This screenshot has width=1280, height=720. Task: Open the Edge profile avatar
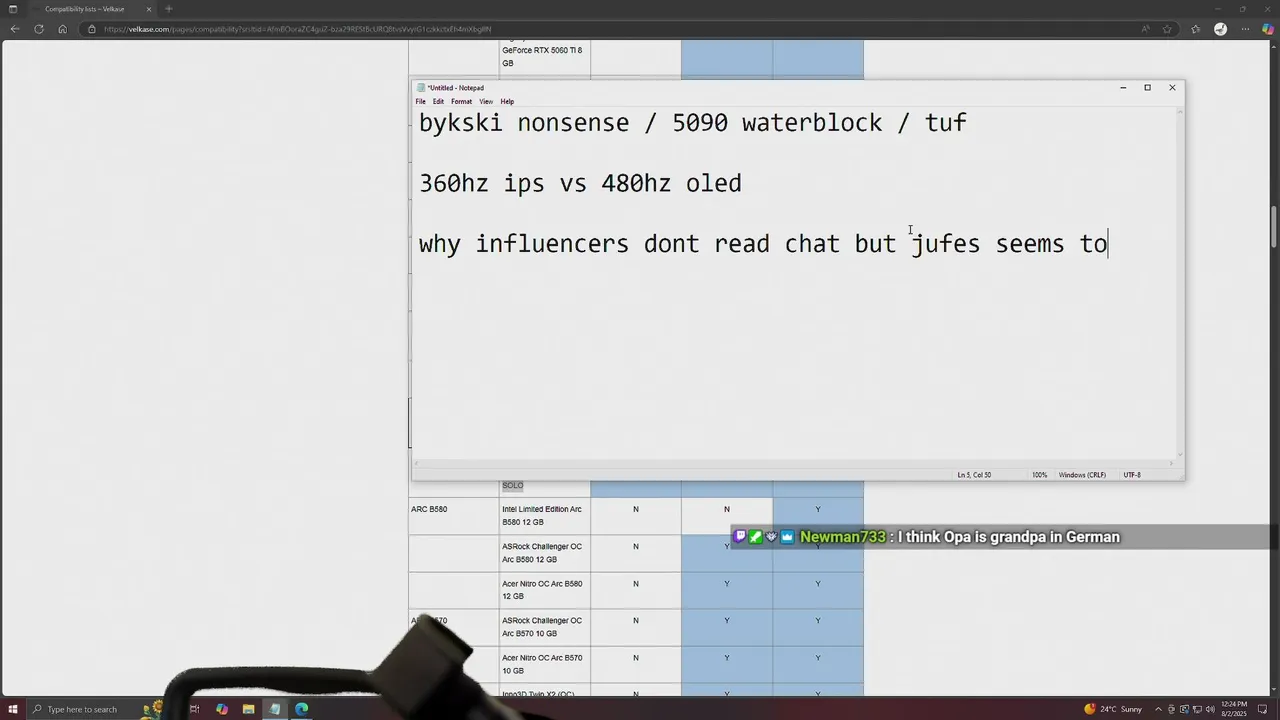(1220, 29)
